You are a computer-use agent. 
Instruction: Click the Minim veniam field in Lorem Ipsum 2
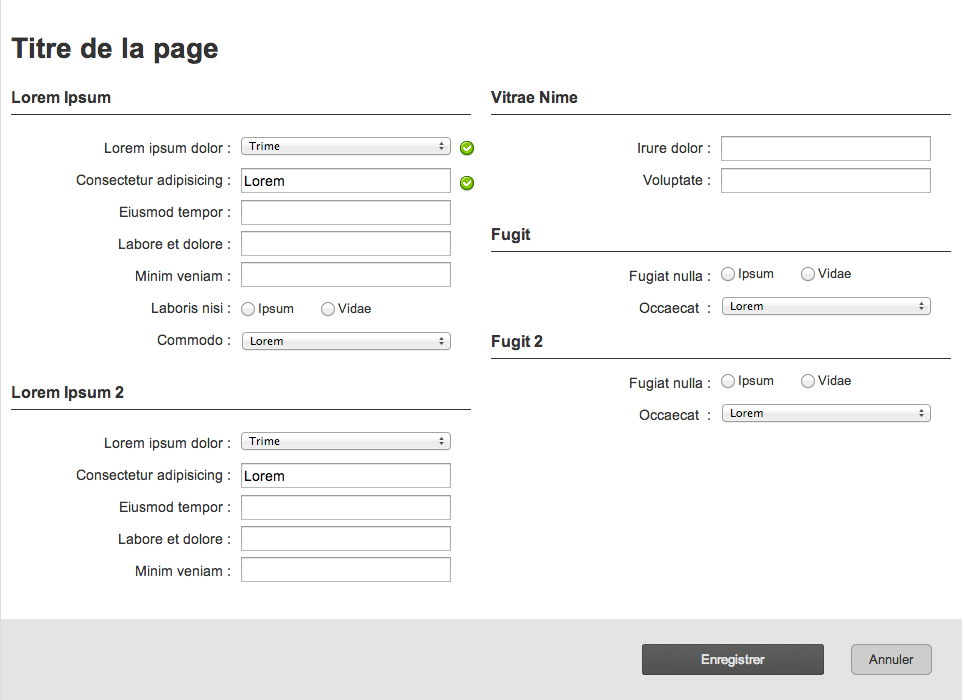pos(345,569)
